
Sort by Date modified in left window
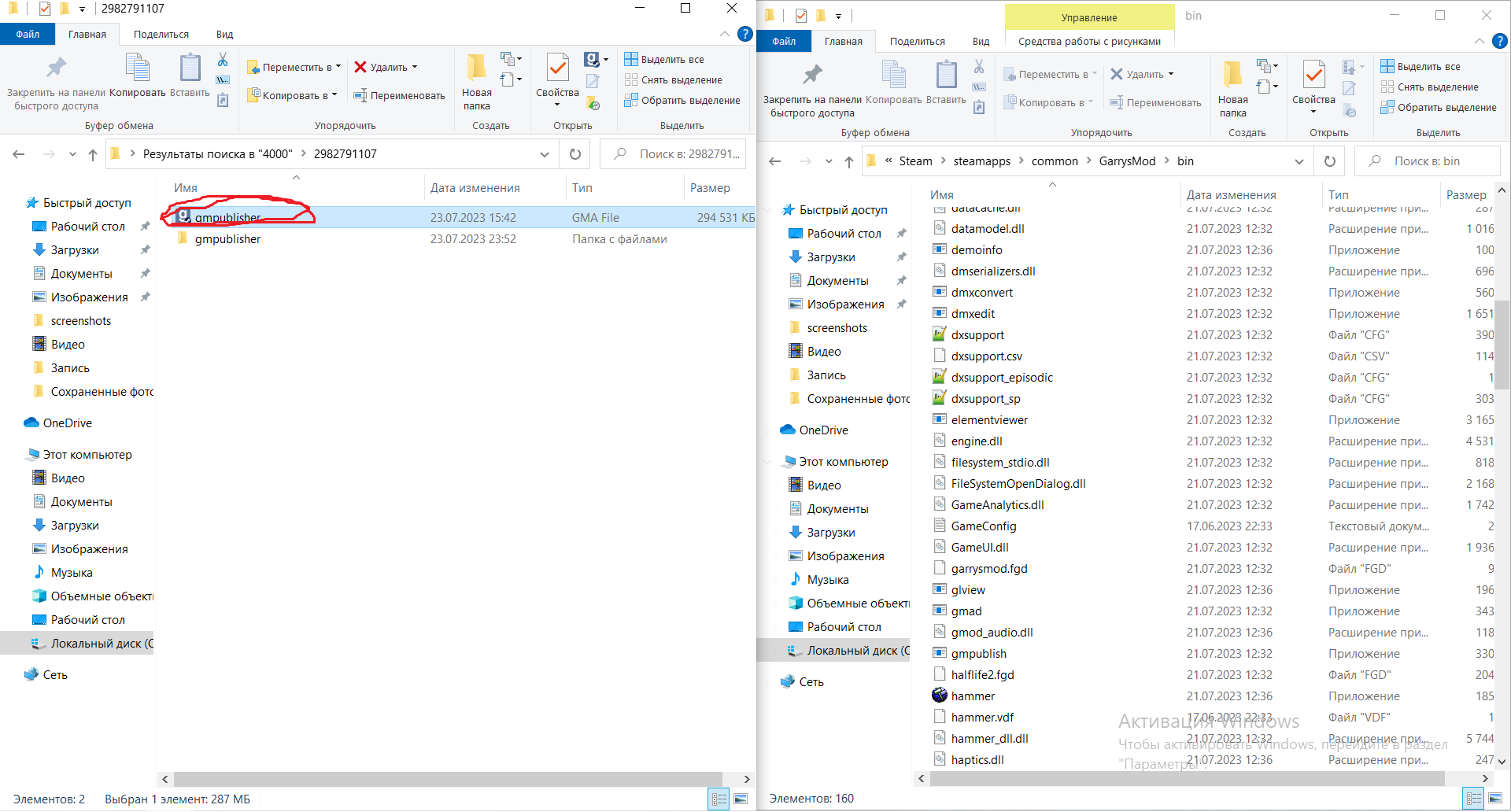475,188
